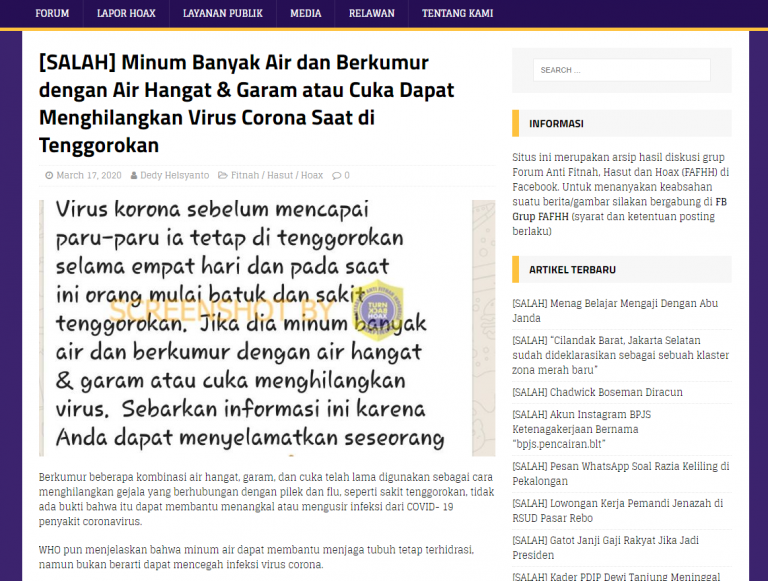Screen dimensions: 768x581
Task: Open article Akun Instagram BPJS Ketenagakerjaan
Action: pyautogui.click(x=582, y=429)
